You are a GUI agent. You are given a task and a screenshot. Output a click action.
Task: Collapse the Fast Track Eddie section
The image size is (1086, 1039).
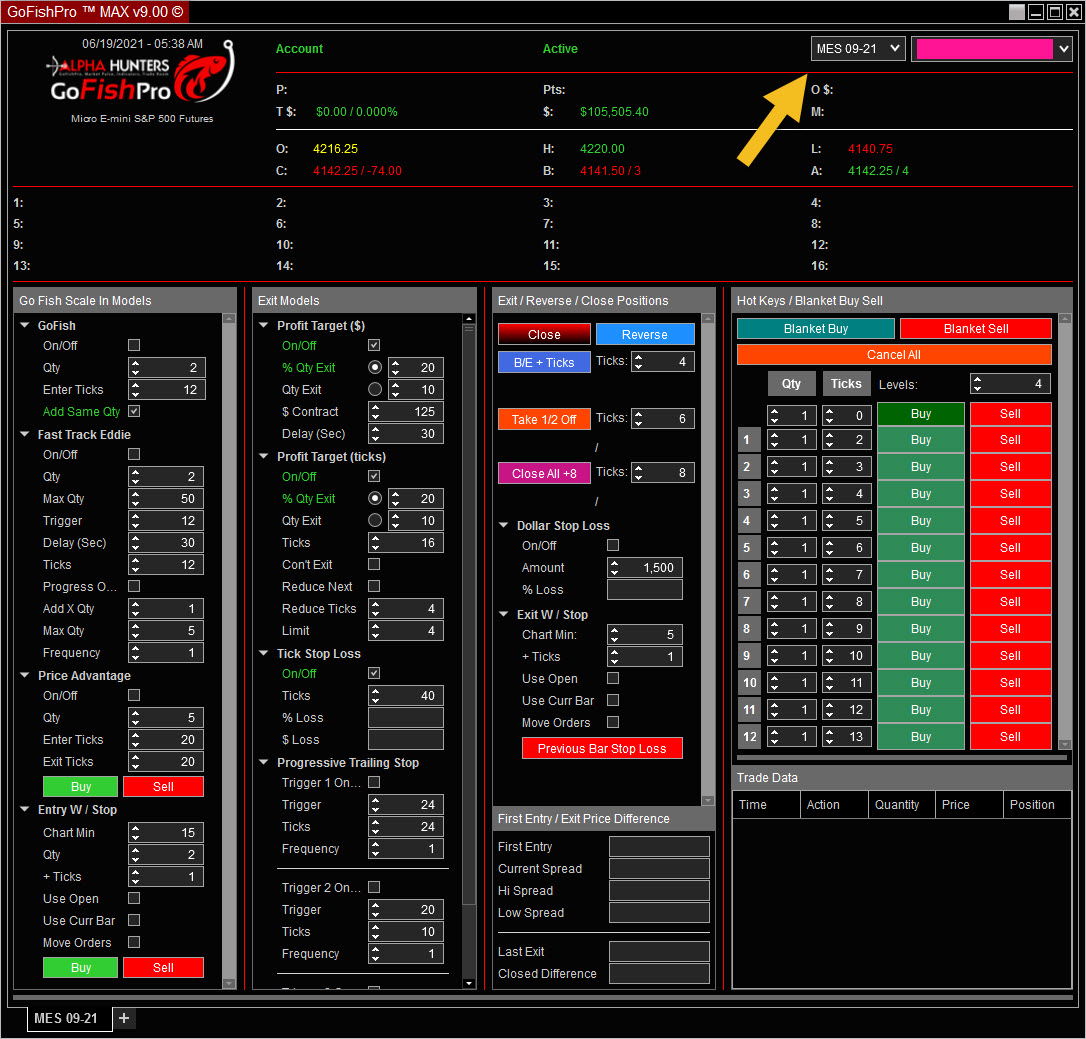(25, 434)
